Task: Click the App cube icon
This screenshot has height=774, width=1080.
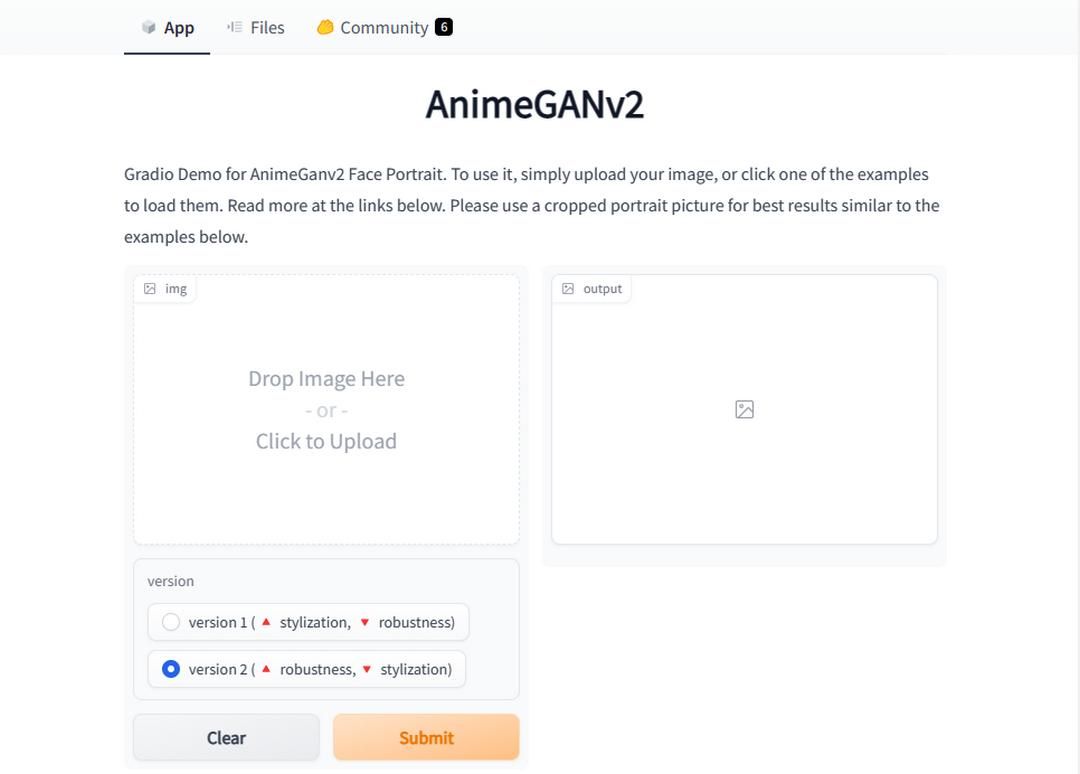Action: pos(148,28)
